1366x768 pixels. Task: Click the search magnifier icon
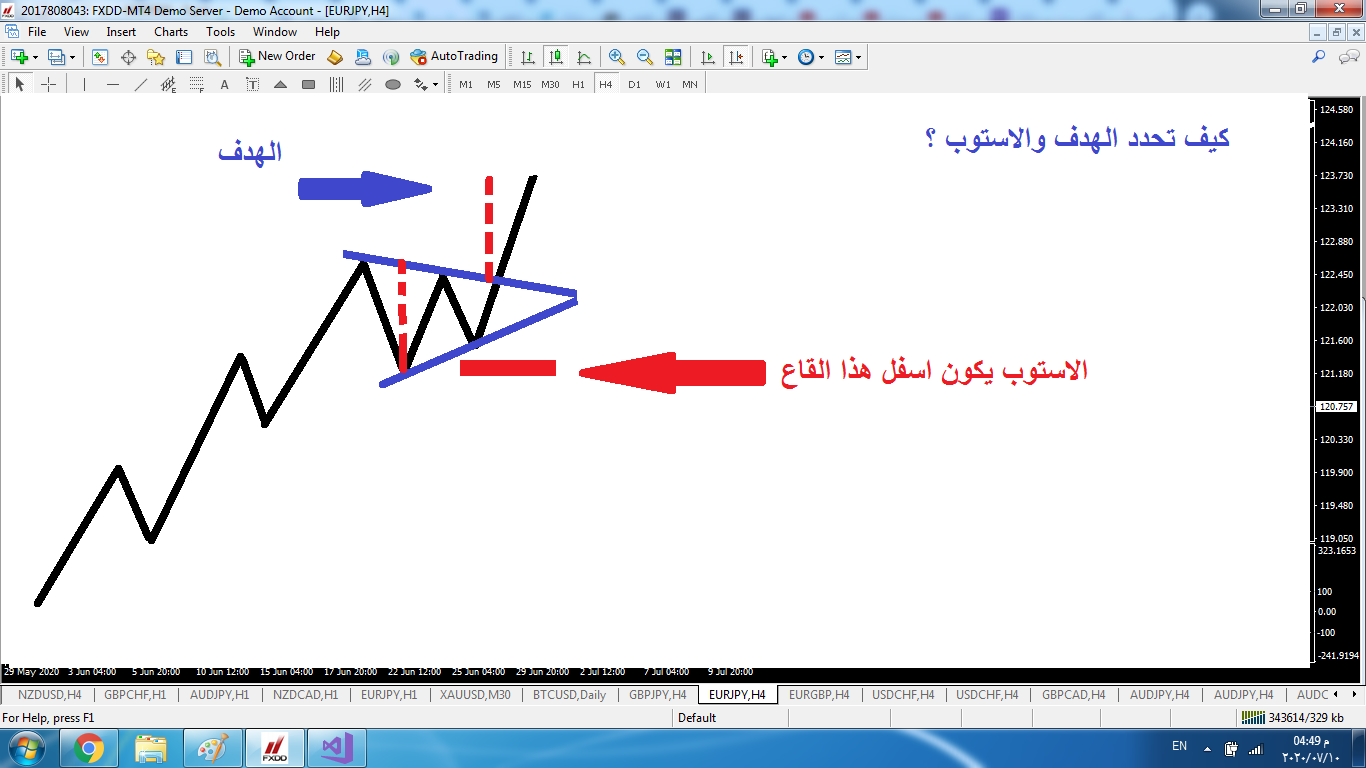(x=1319, y=57)
